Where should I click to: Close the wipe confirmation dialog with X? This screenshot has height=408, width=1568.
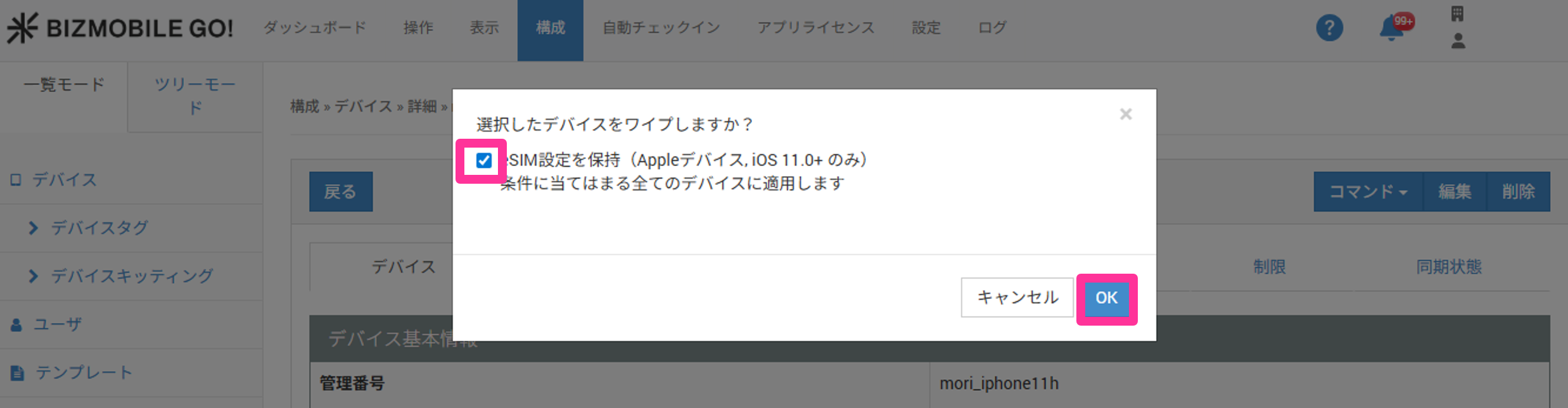(1125, 114)
